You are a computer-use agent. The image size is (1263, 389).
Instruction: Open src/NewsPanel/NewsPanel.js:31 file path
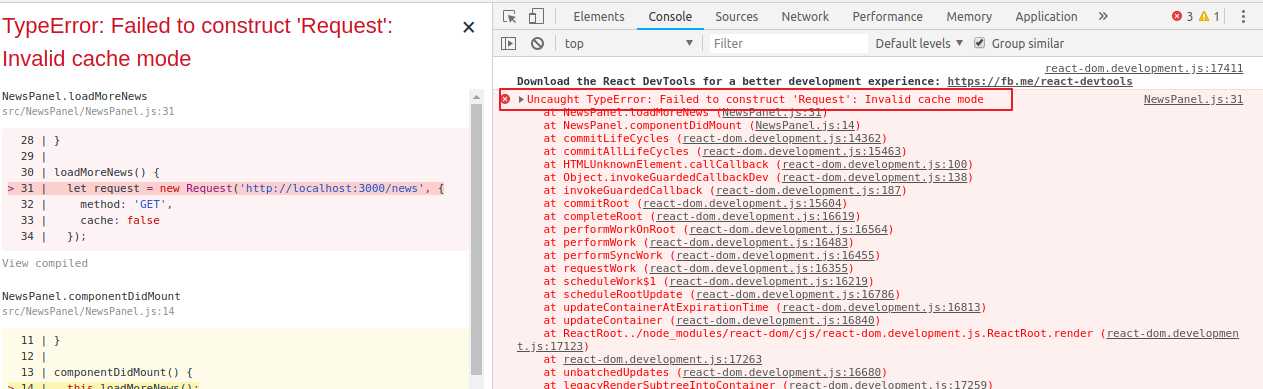click(88, 112)
